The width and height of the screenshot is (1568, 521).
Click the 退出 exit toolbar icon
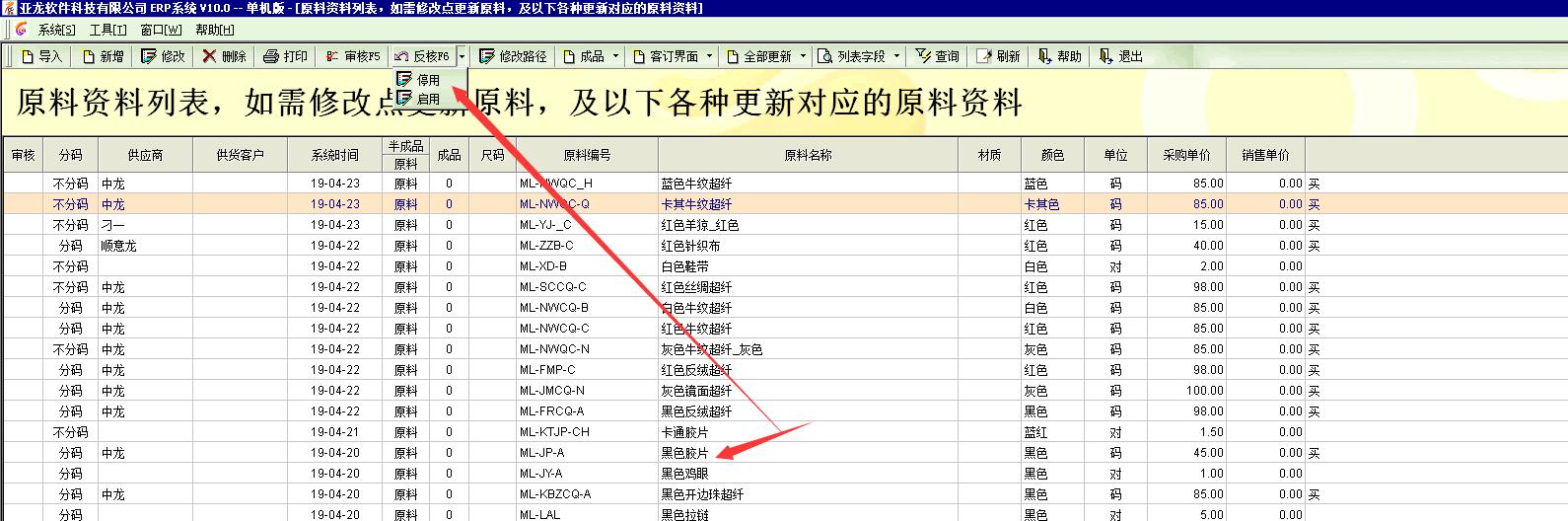pyautogui.click(x=1105, y=57)
